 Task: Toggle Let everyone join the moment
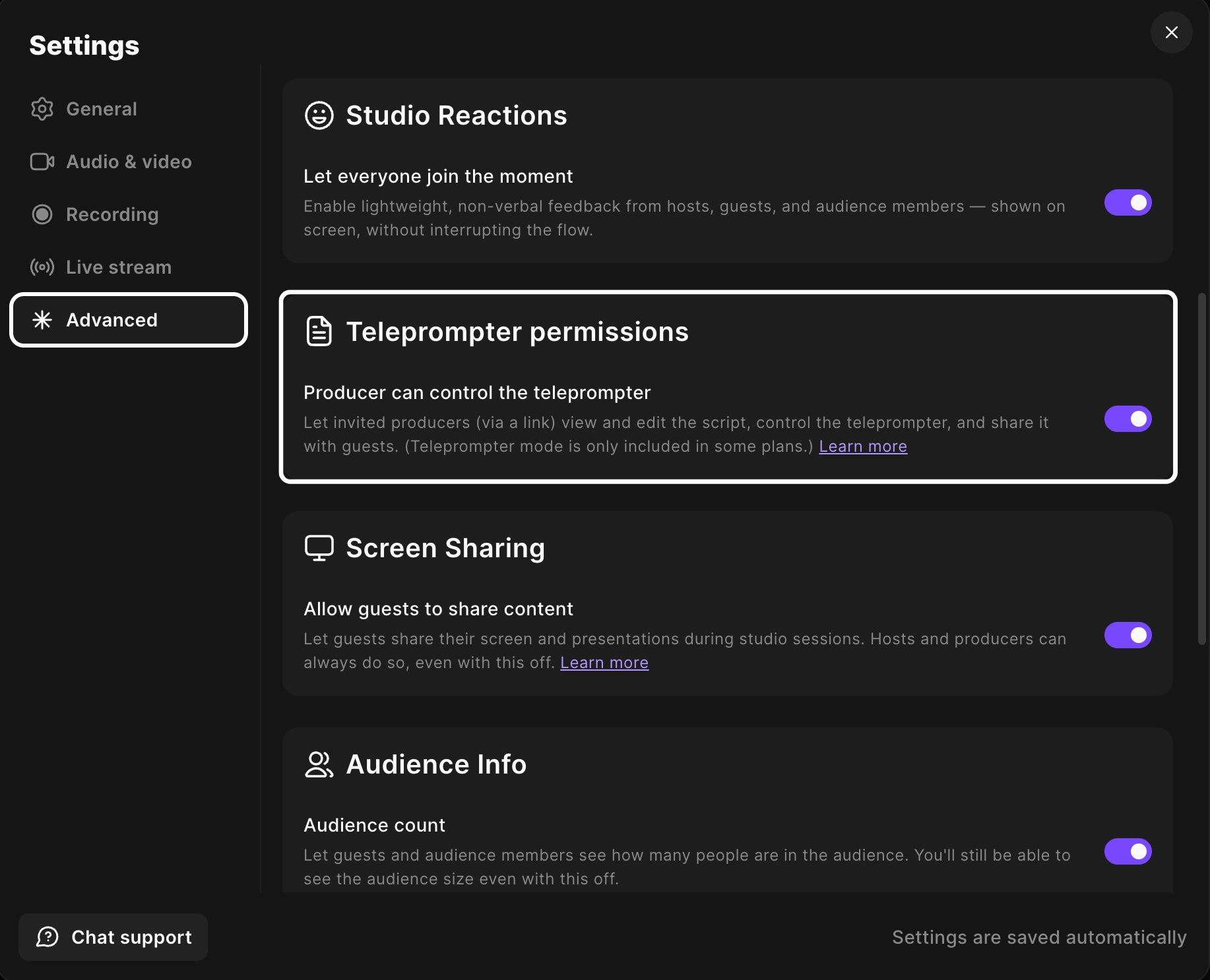coord(1128,202)
